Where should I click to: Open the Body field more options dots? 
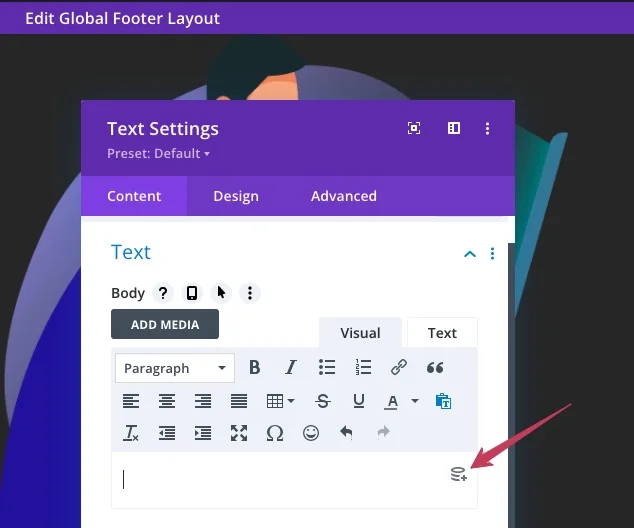[250, 293]
